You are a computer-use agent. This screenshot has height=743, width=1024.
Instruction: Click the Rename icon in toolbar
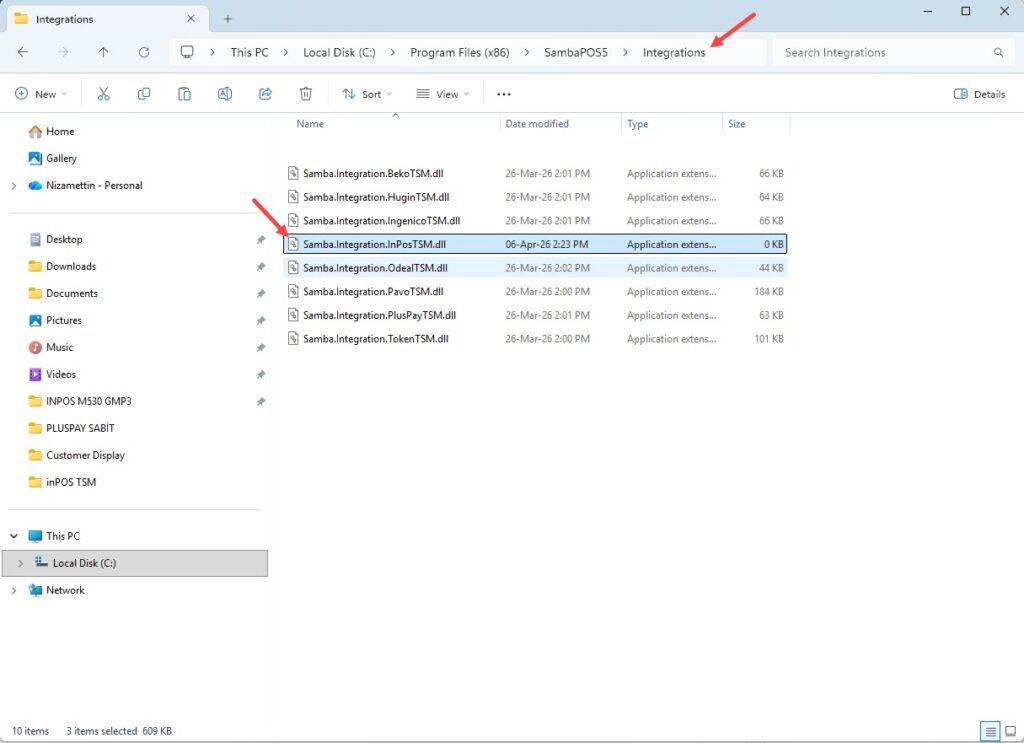225,94
